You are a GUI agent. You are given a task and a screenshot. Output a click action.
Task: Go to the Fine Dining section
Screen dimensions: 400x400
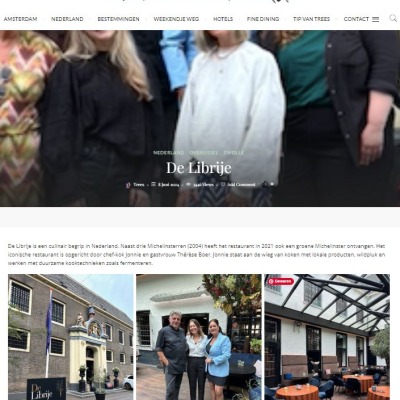tap(263, 19)
